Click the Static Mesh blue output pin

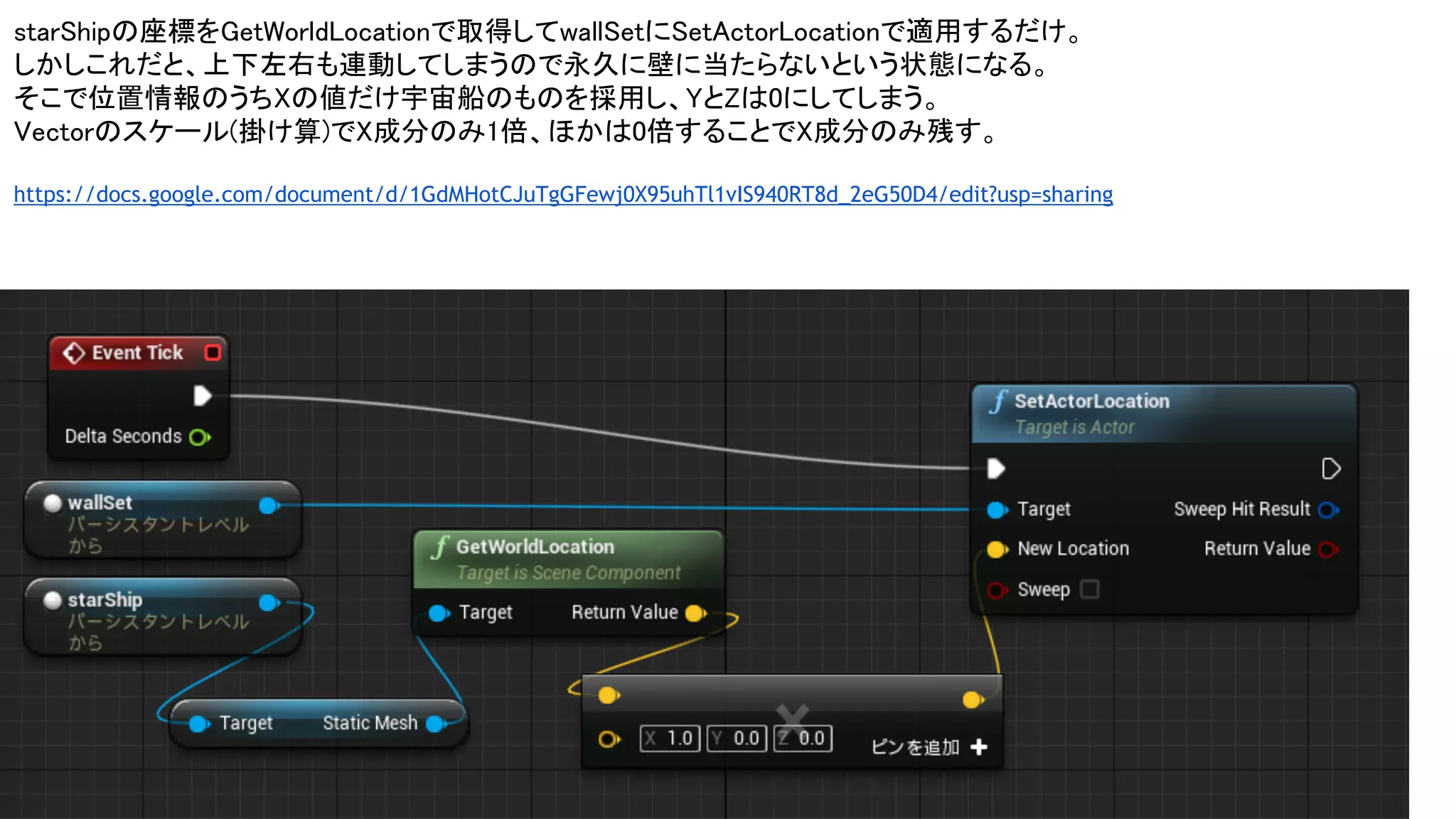[x=436, y=724]
